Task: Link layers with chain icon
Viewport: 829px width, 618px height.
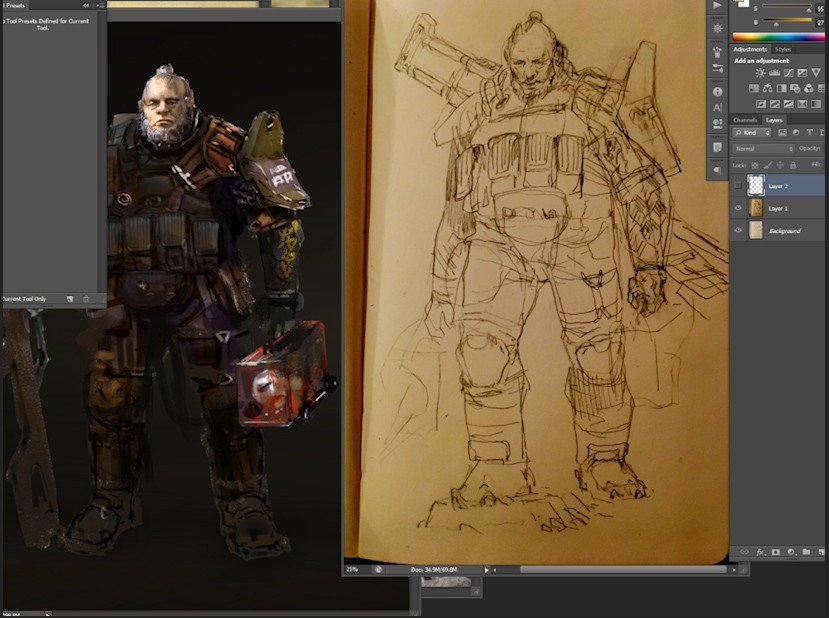Action: [x=744, y=552]
